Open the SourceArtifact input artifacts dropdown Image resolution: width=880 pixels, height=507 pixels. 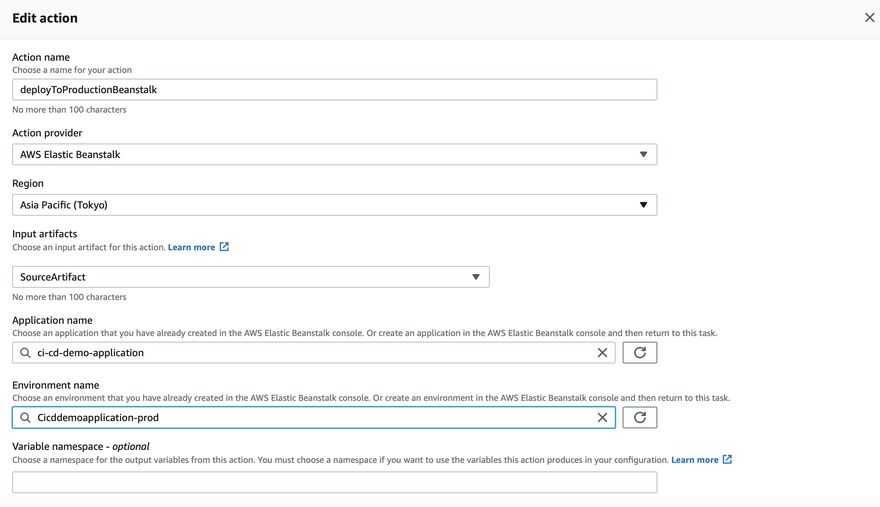point(476,277)
